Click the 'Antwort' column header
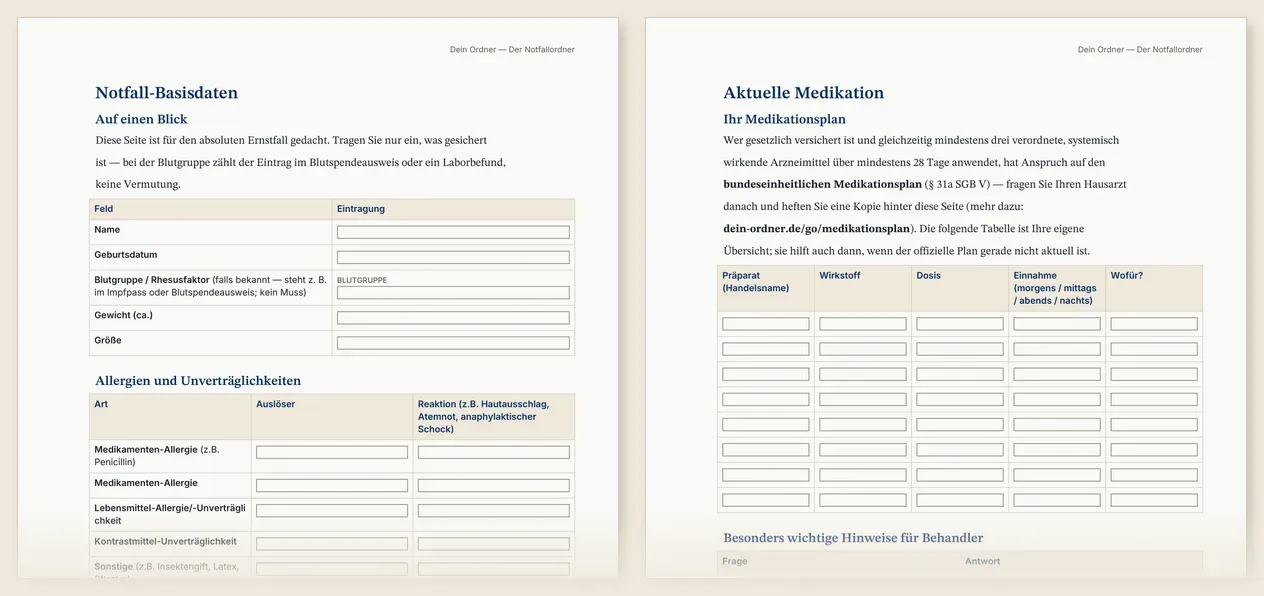Screen dimensions: 1264x596 tap(982, 561)
